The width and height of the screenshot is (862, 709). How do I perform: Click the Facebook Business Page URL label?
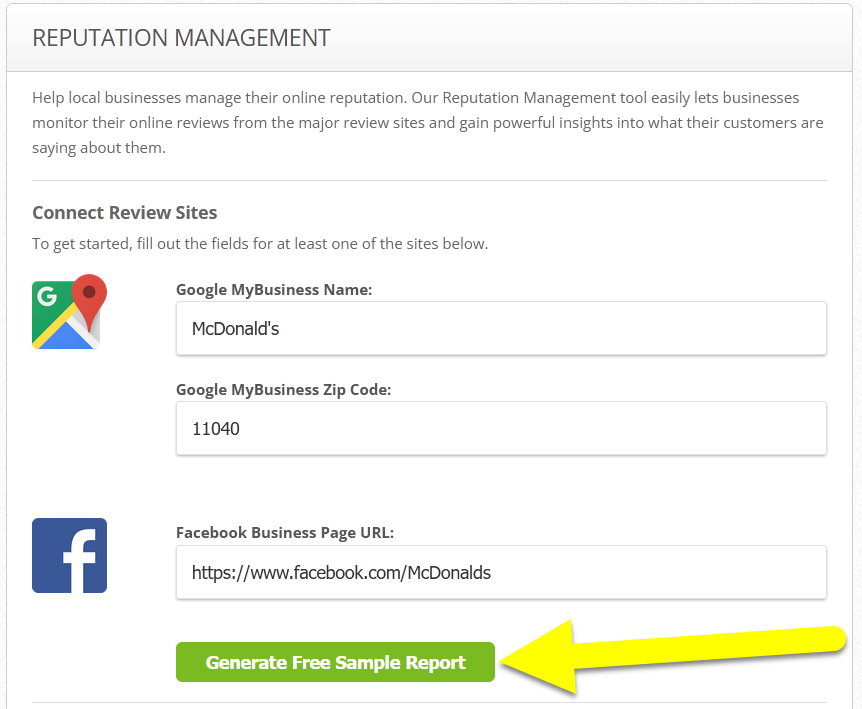point(285,533)
